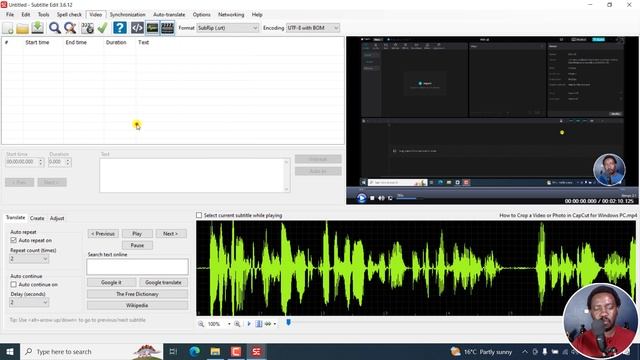Image resolution: width=640 pixels, height=360 pixels.
Task: Launch Microsoft Edge from taskbar
Action: [195, 351]
